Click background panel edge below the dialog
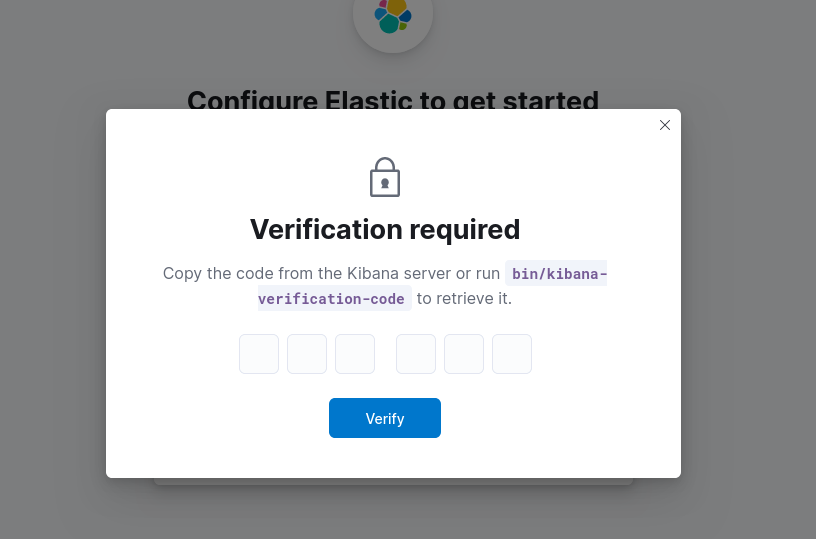Image resolution: width=816 pixels, height=539 pixels. [x=393, y=482]
